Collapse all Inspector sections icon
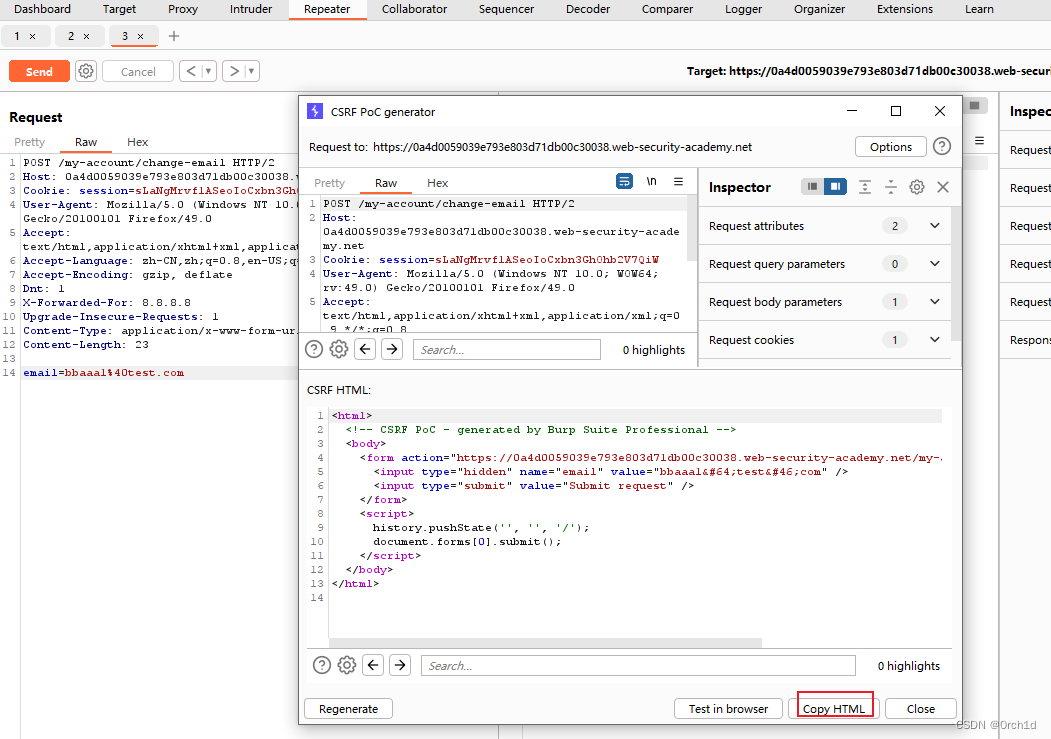 (x=891, y=187)
